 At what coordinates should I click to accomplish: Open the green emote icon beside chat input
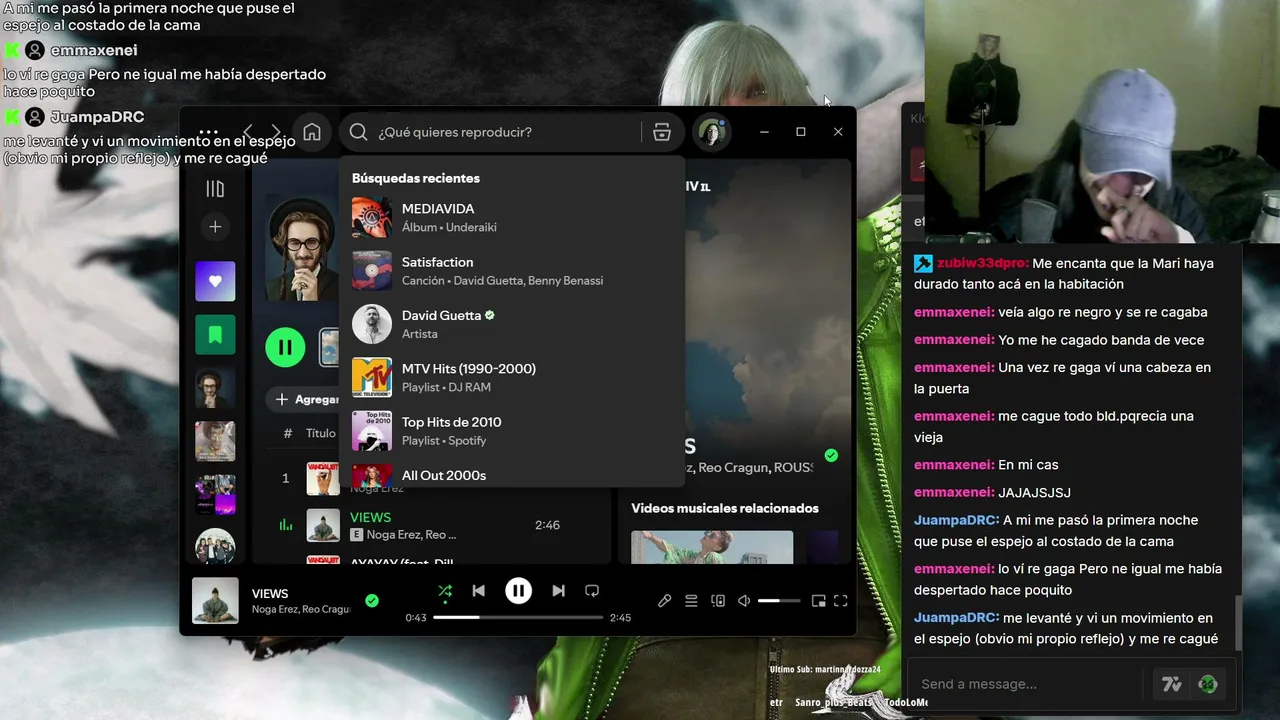(1208, 684)
